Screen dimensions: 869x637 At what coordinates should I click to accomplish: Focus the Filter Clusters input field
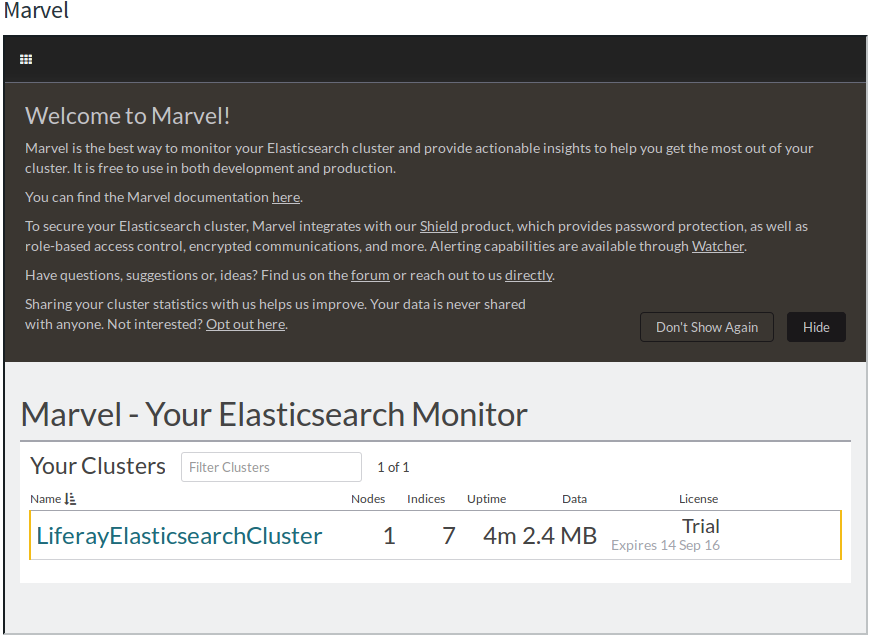point(271,467)
